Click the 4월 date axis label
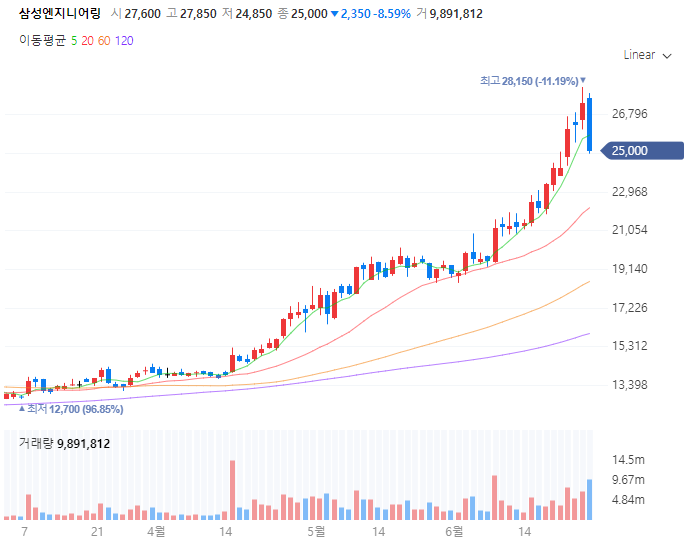Screen dimensions: 693x548 (156, 531)
